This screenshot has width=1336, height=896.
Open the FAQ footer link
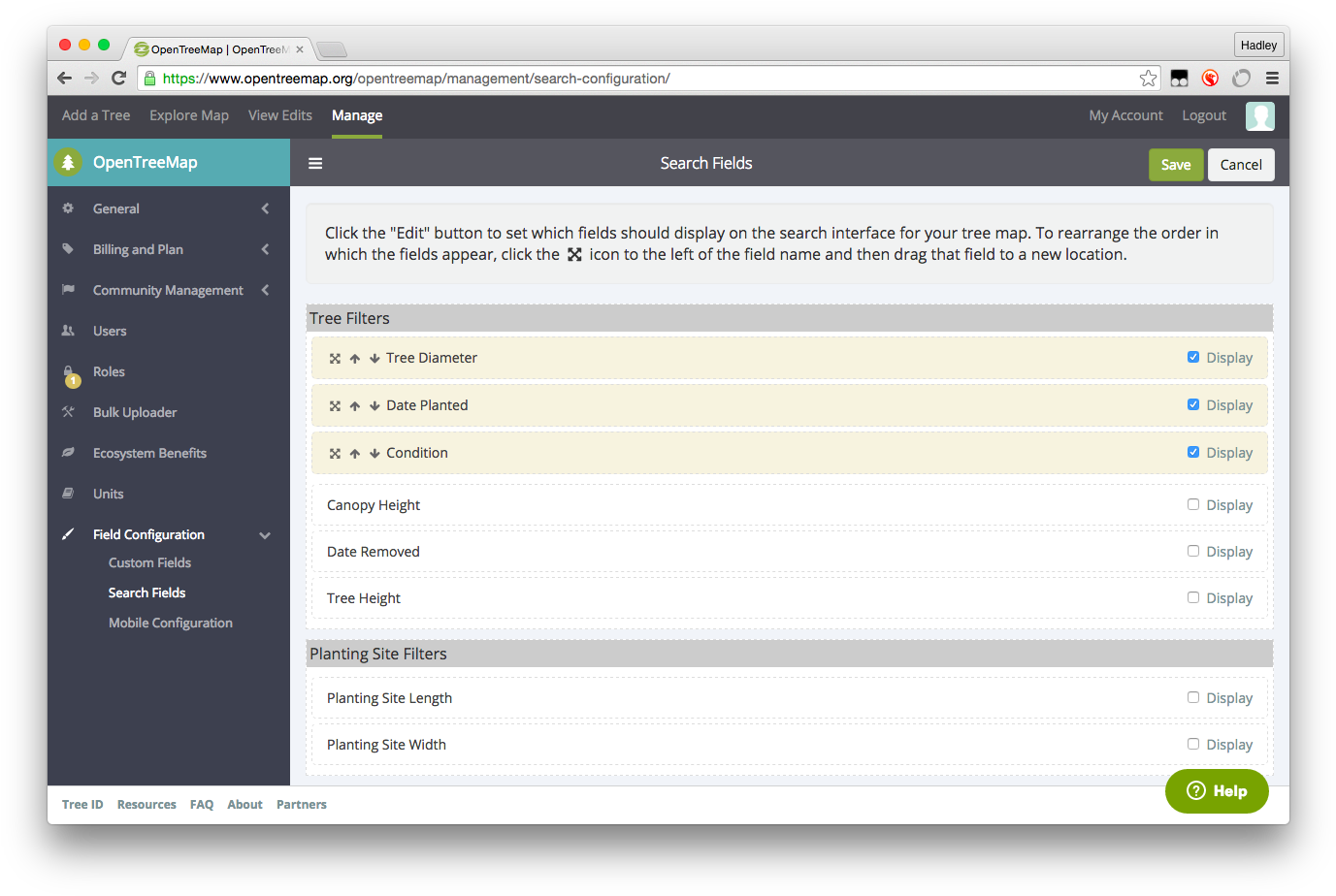[x=202, y=805]
